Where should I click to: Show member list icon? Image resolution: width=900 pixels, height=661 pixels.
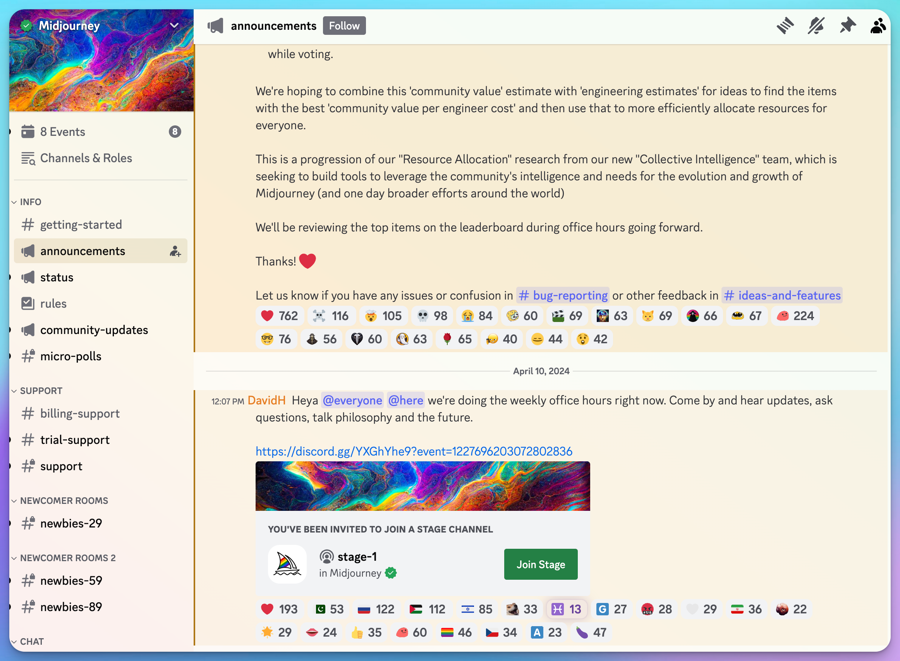click(x=877, y=26)
